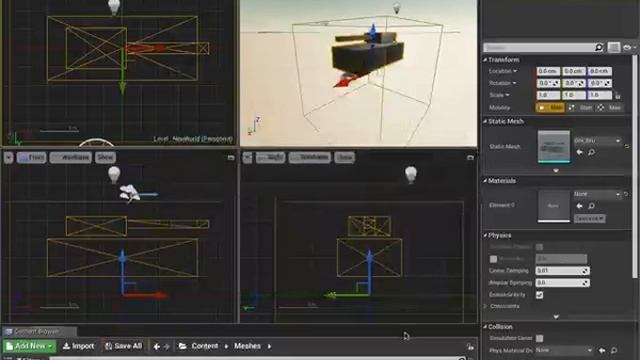
Task: Maximize the Right viewport using corner icon
Action: [470, 157]
